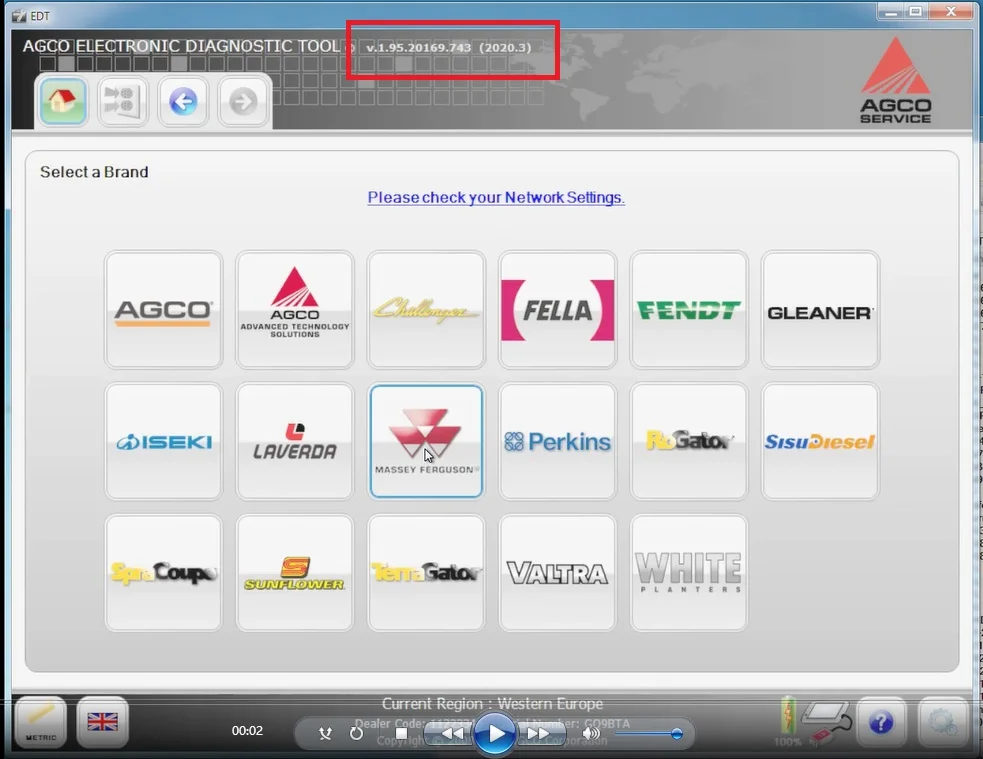Open Help with the question mark button
The height and width of the screenshot is (759, 983).
881,723
